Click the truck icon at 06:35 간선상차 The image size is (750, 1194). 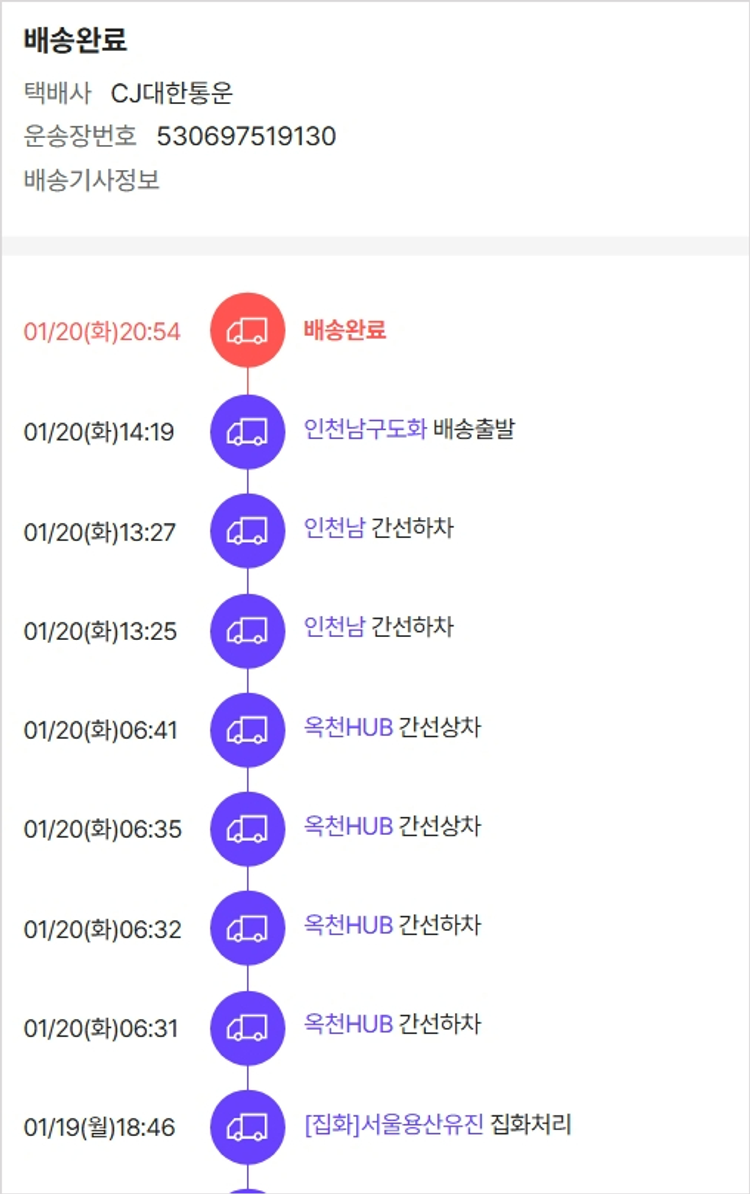(x=247, y=829)
